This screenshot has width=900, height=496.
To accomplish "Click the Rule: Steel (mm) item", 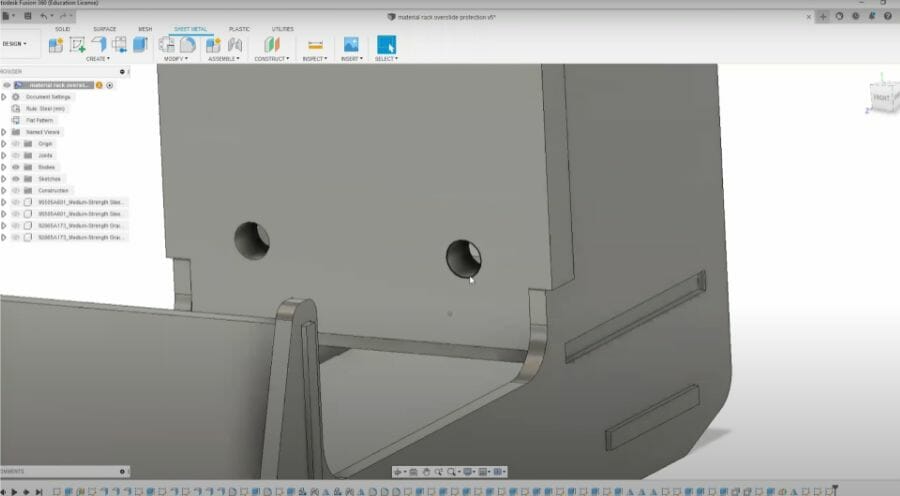I will point(45,108).
